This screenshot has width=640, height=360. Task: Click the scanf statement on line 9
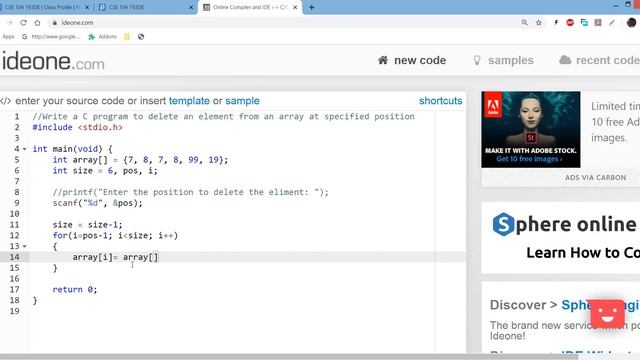pos(98,203)
